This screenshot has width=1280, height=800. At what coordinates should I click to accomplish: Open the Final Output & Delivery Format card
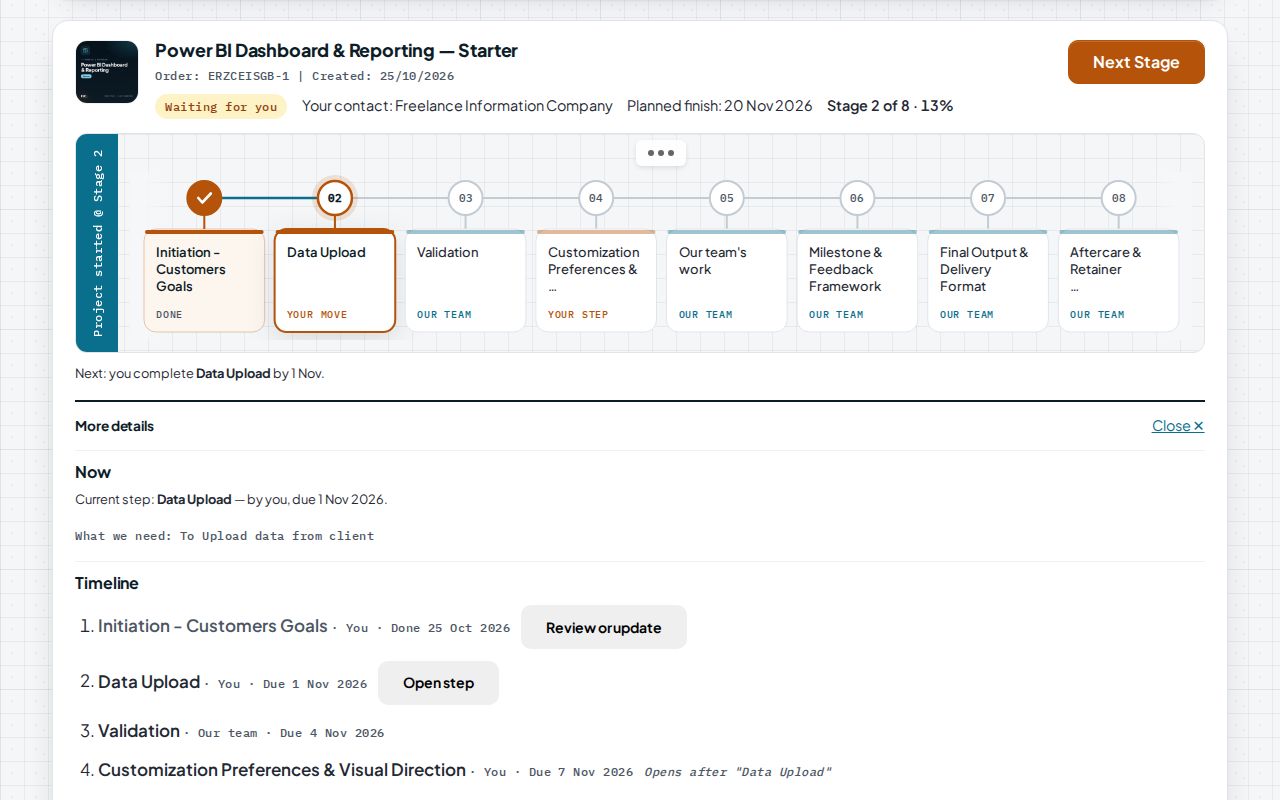pos(988,281)
